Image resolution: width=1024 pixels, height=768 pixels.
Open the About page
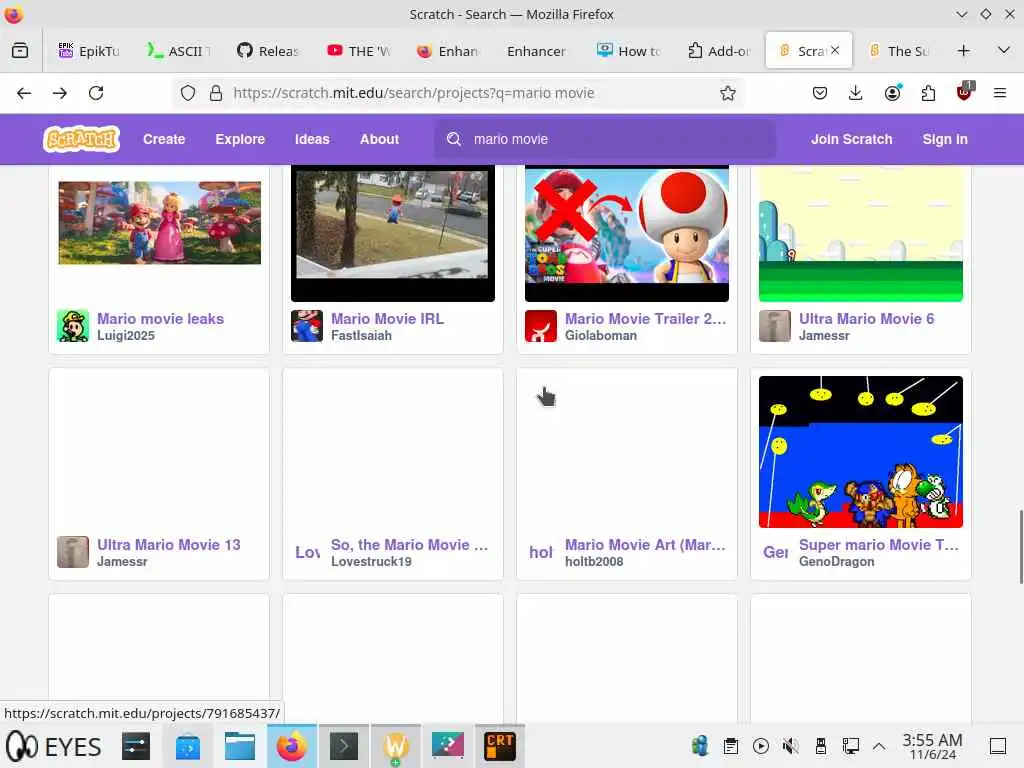pyautogui.click(x=379, y=139)
